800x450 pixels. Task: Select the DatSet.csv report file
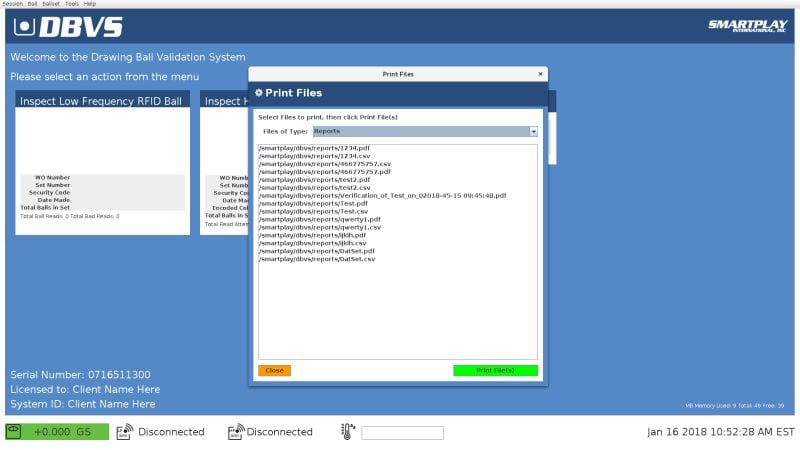point(317,259)
